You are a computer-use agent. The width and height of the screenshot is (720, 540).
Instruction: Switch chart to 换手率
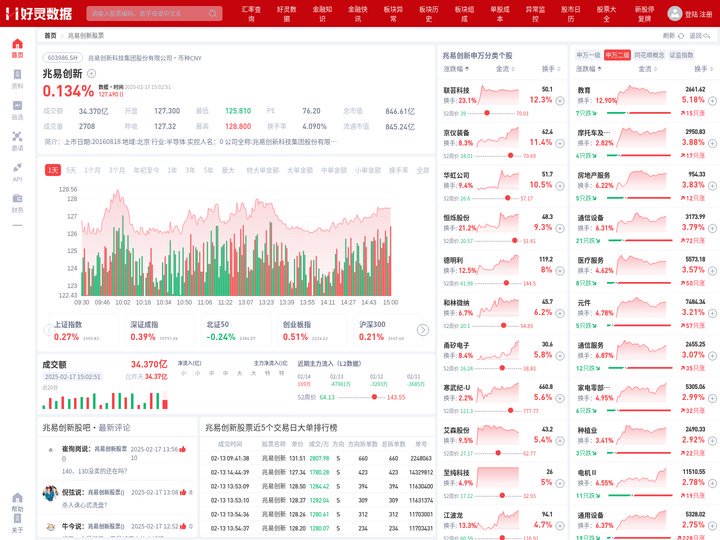click(x=399, y=170)
